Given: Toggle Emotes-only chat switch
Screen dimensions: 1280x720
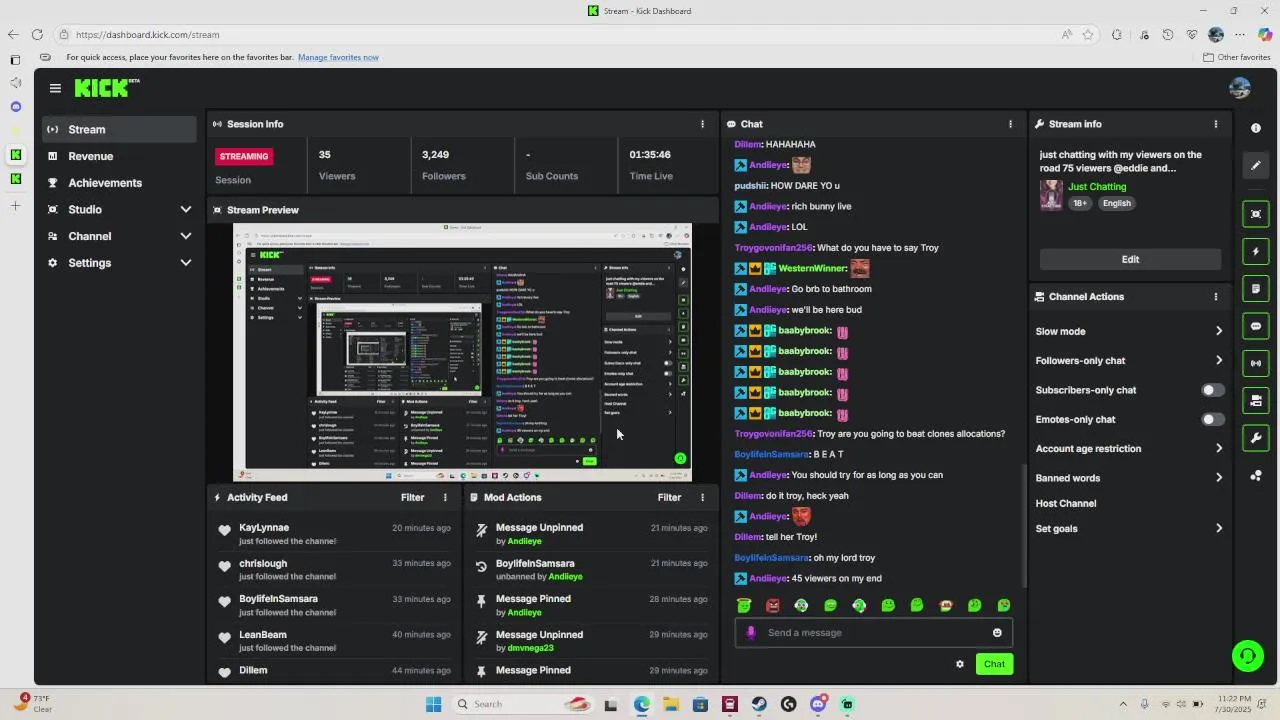Looking at the screenshot, I should (x=1212, y=419).
